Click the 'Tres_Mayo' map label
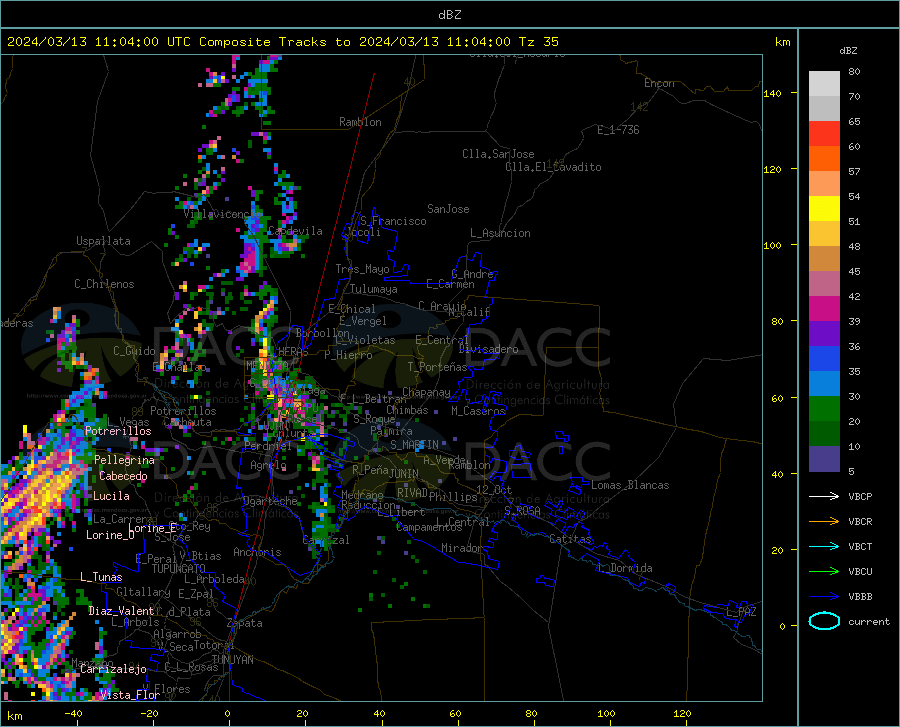 coord(362,269)
